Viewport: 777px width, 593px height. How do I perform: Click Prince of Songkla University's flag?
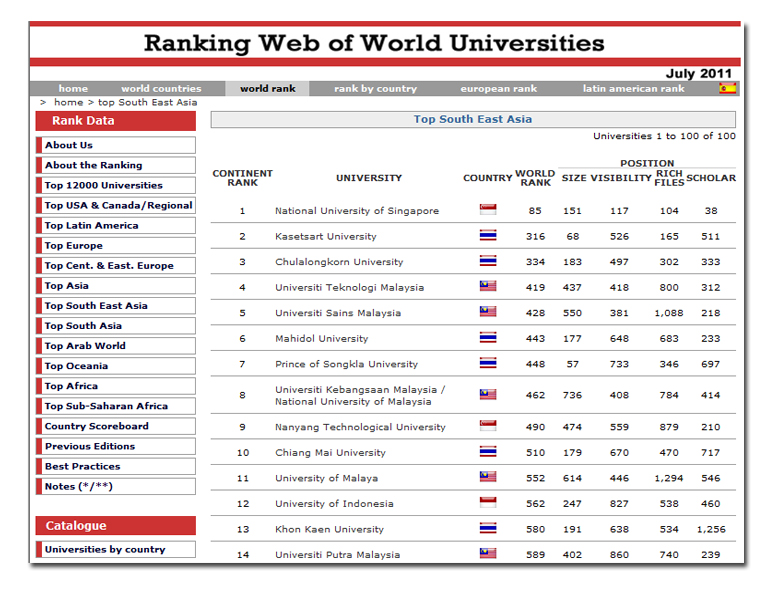coord(488,363)
